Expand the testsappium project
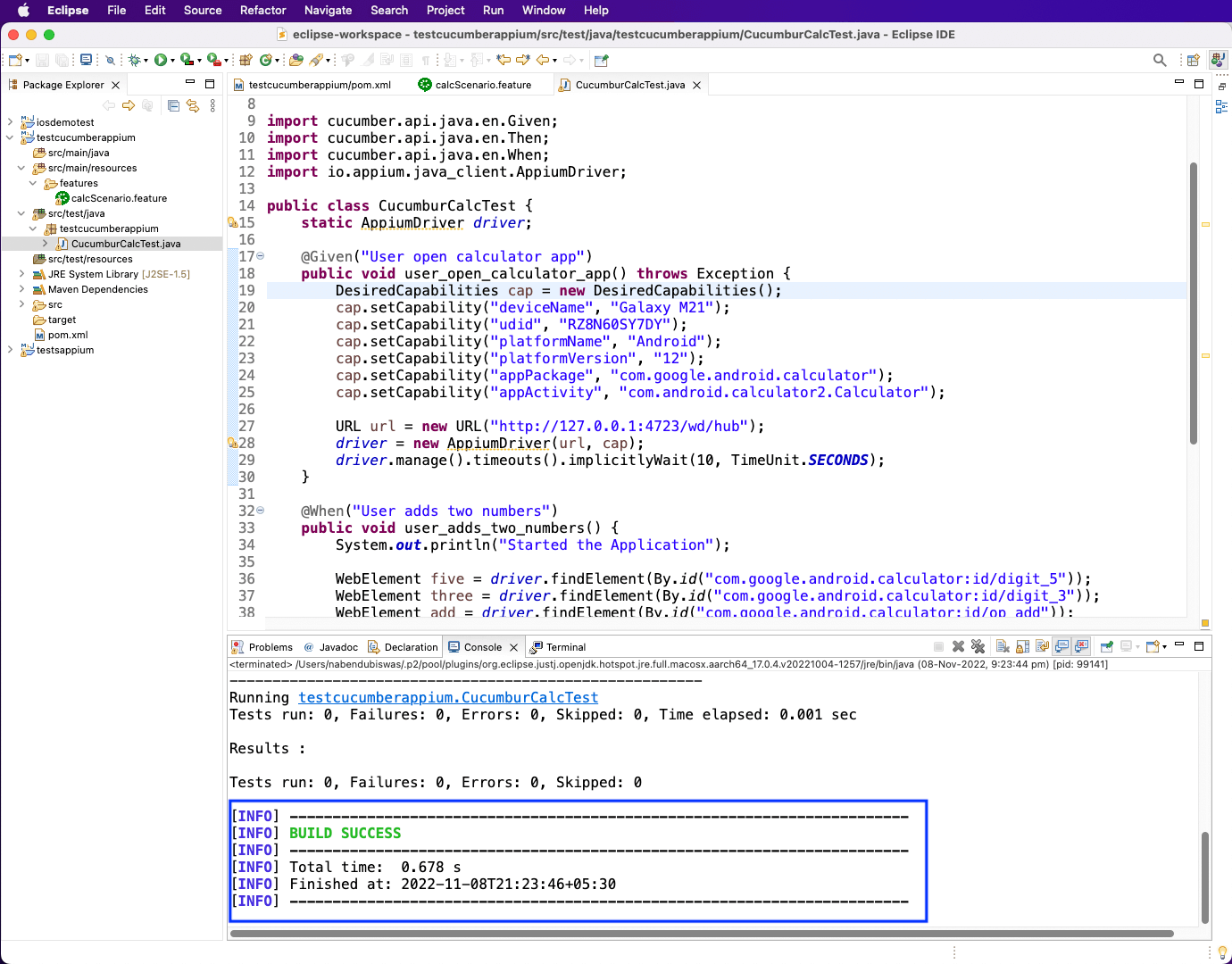The width and height of the screenshot is (1232, 964). click(9, 350)
